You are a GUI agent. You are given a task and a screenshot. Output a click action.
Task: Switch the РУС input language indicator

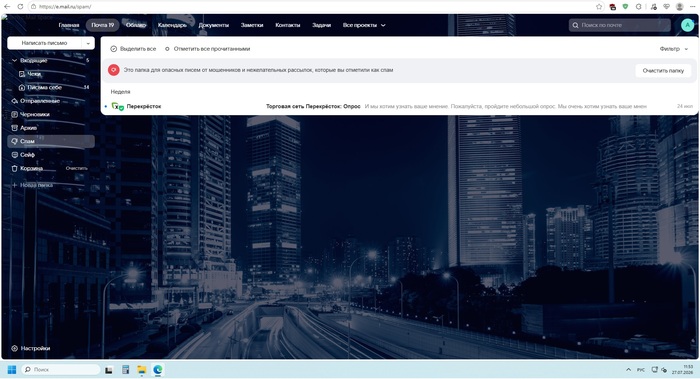pyautogui.click(x=641, y=370)
